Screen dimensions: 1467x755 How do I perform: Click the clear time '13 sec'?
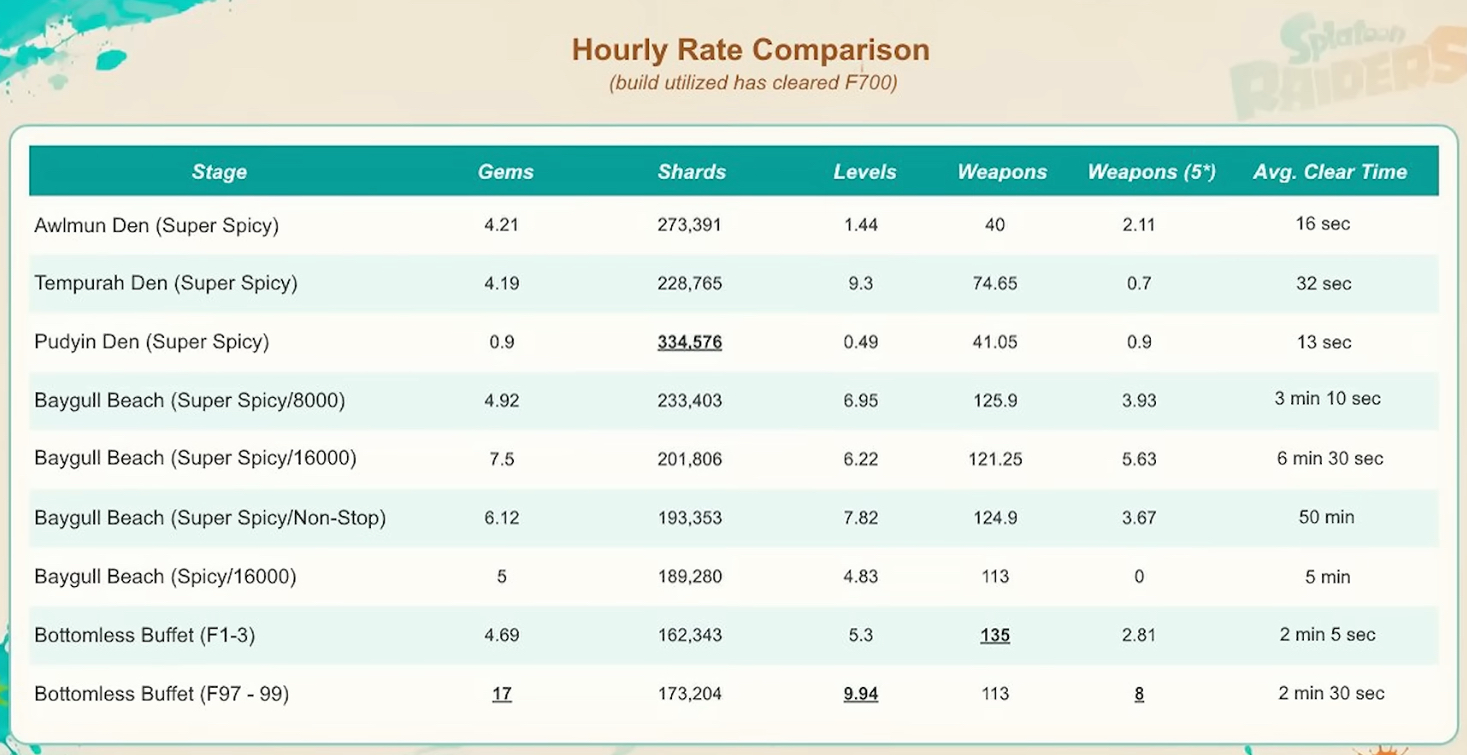pyautogui.click(x=1323, y=342)
